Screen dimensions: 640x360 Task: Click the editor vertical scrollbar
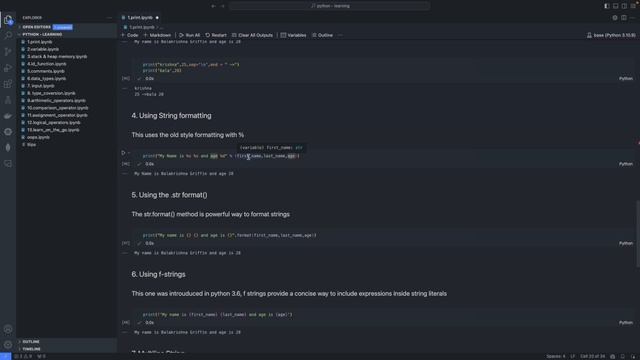(638, 234)
